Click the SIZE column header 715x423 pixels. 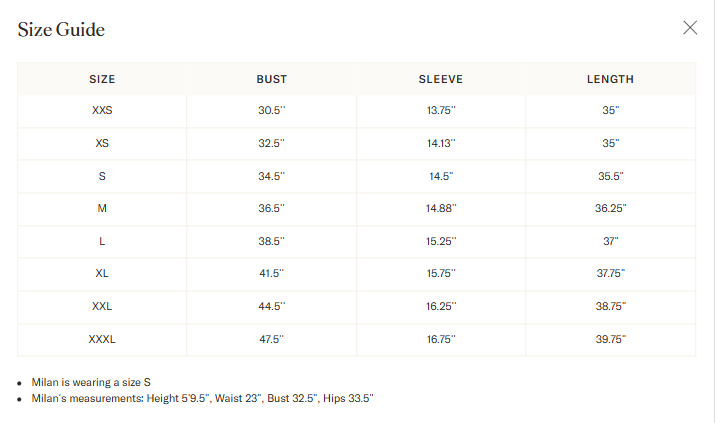point(102,79)
